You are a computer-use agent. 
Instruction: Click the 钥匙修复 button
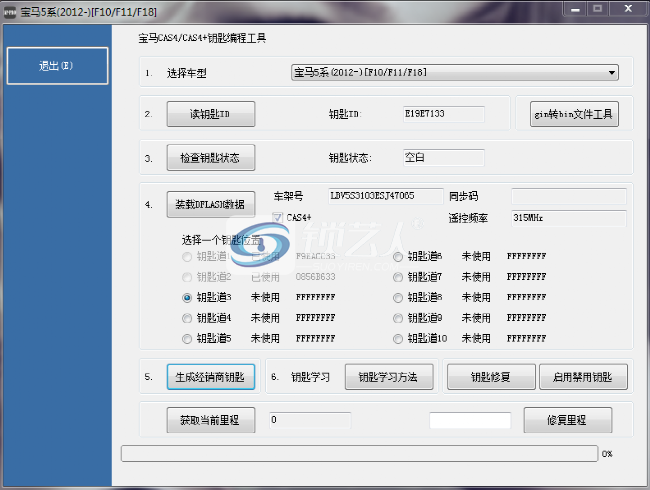491,377
